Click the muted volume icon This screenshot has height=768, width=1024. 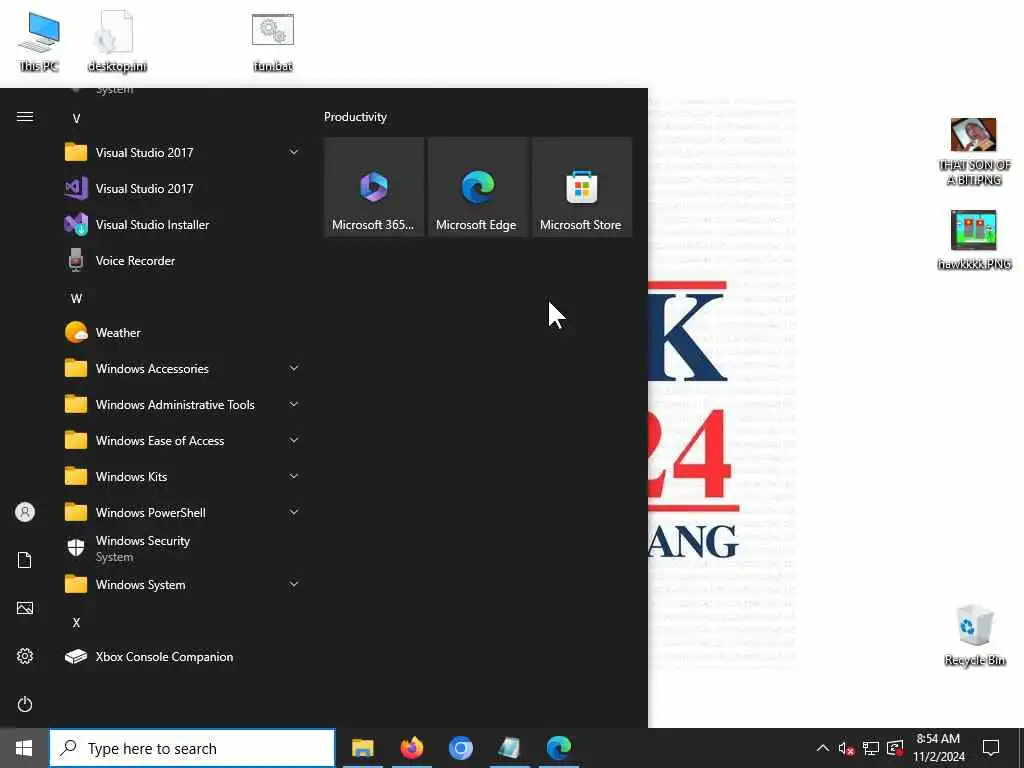click(x=846, y=748)
